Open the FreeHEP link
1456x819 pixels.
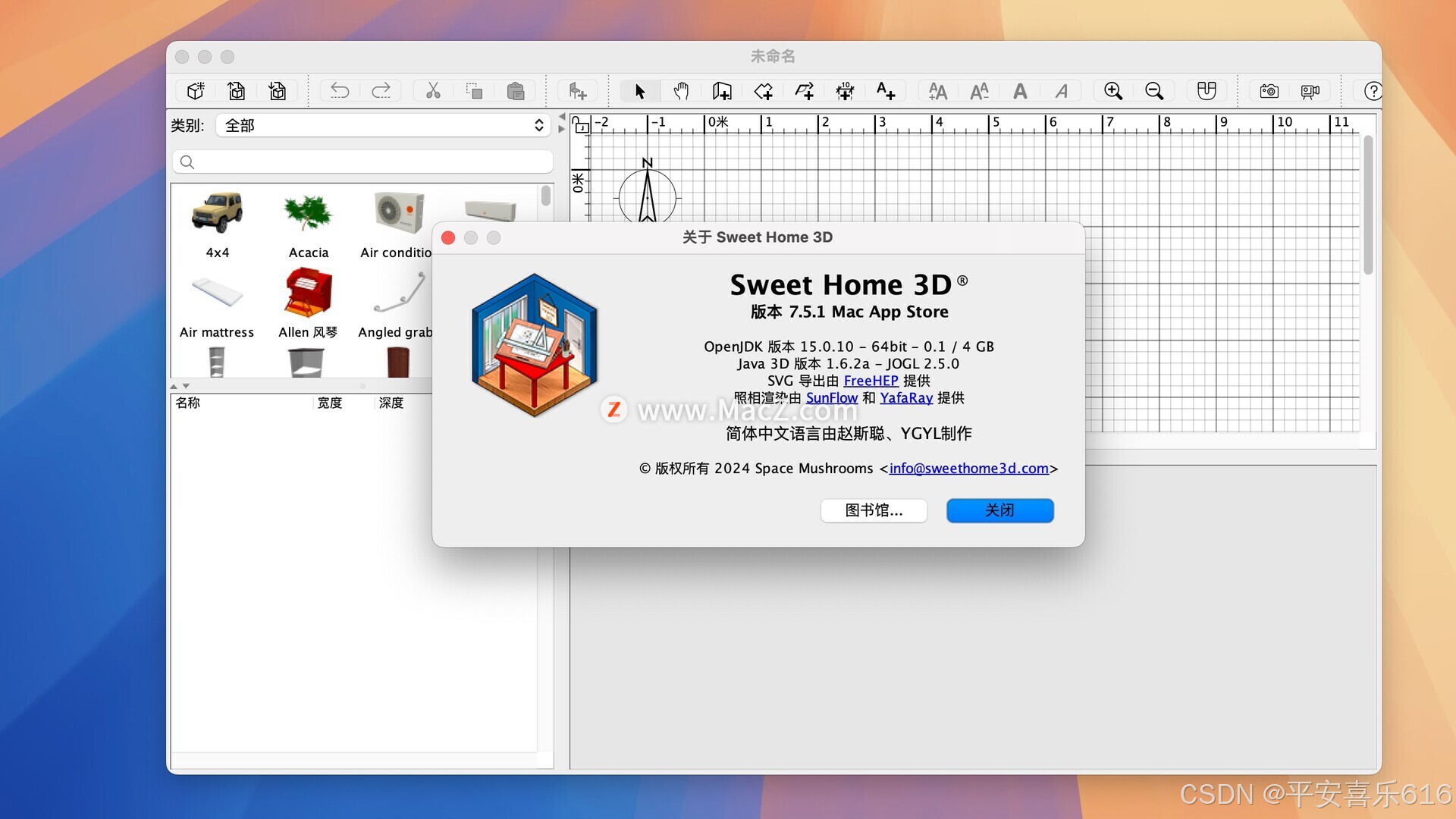[x=871, y=381]
